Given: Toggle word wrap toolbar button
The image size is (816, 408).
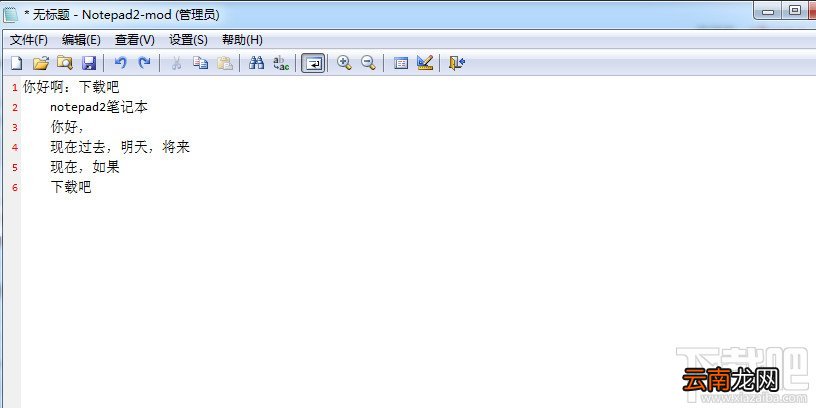Looking at the screenshot, I should click(x=313, y=63).
